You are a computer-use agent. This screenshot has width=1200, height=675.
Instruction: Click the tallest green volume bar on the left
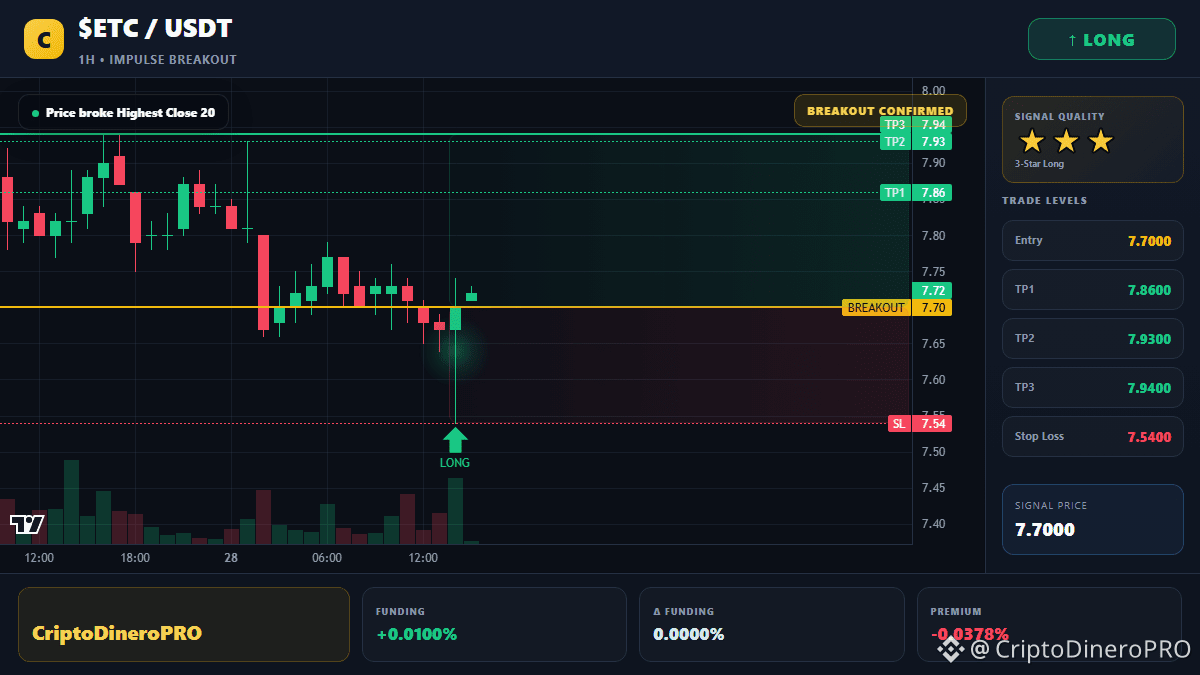point(71,502)
